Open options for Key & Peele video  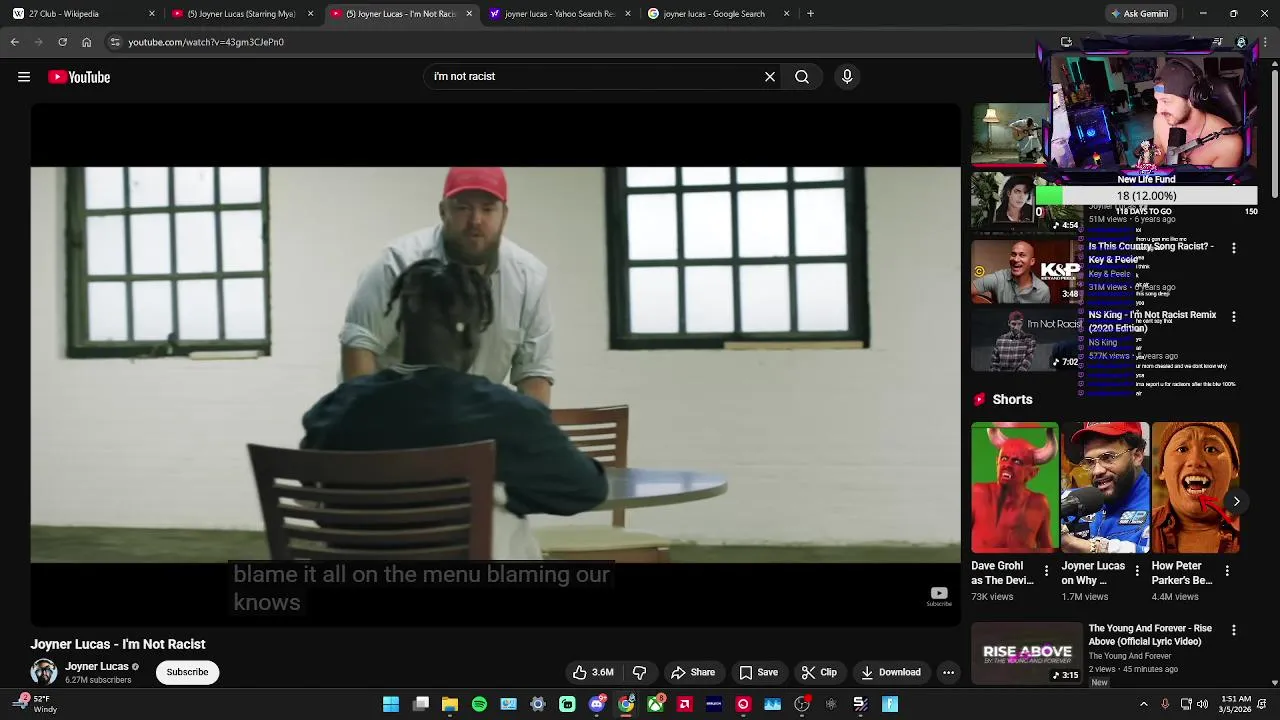coord(1234,248)
